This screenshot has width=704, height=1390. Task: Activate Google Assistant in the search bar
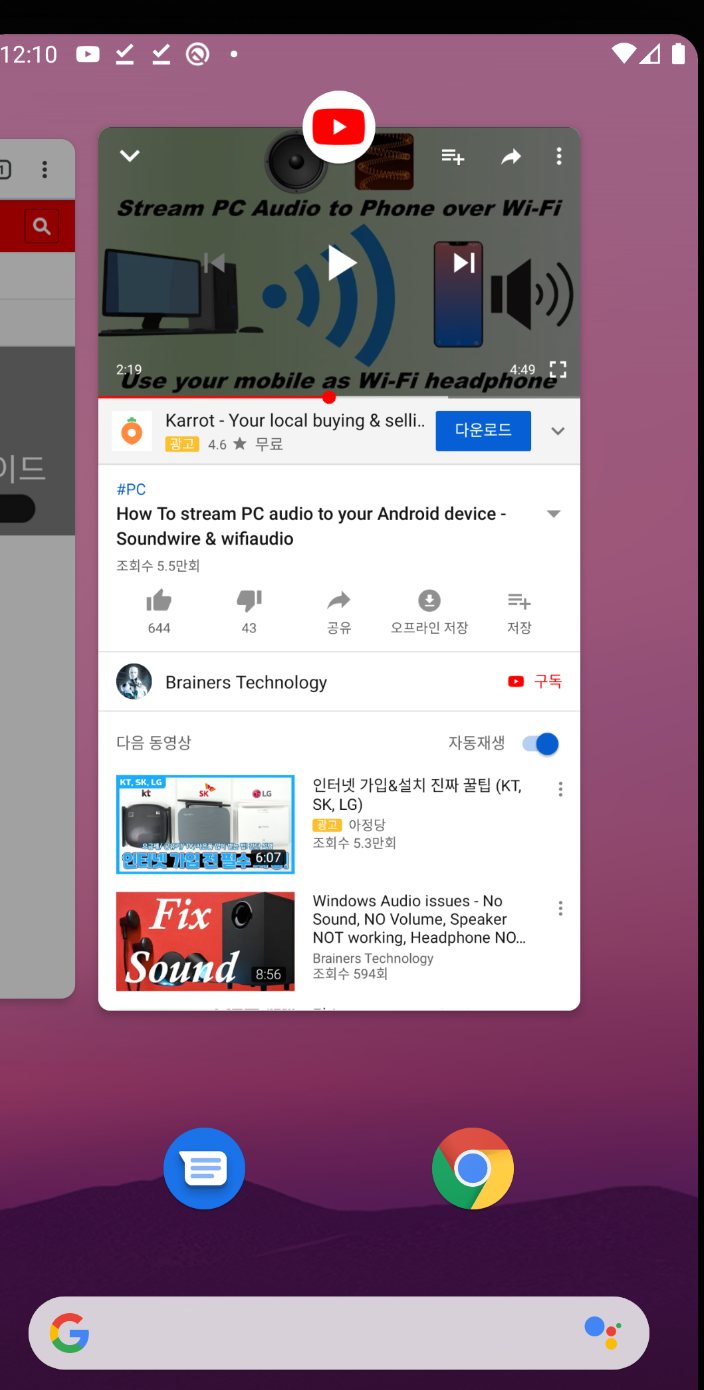602,1331
